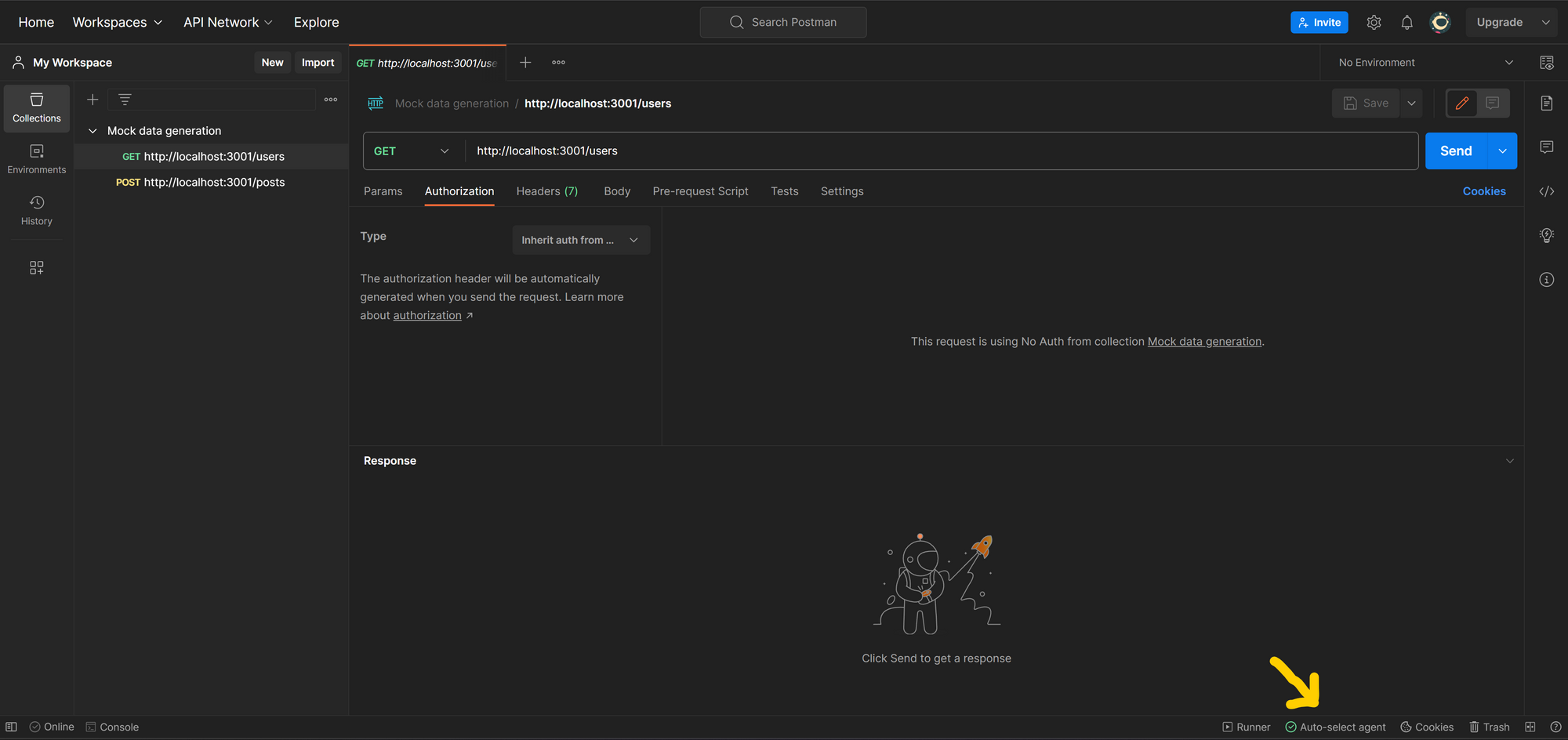Open the Environments sidebar panel
The height and width of the screenshot is (740, 1568).
coord(36,158)
